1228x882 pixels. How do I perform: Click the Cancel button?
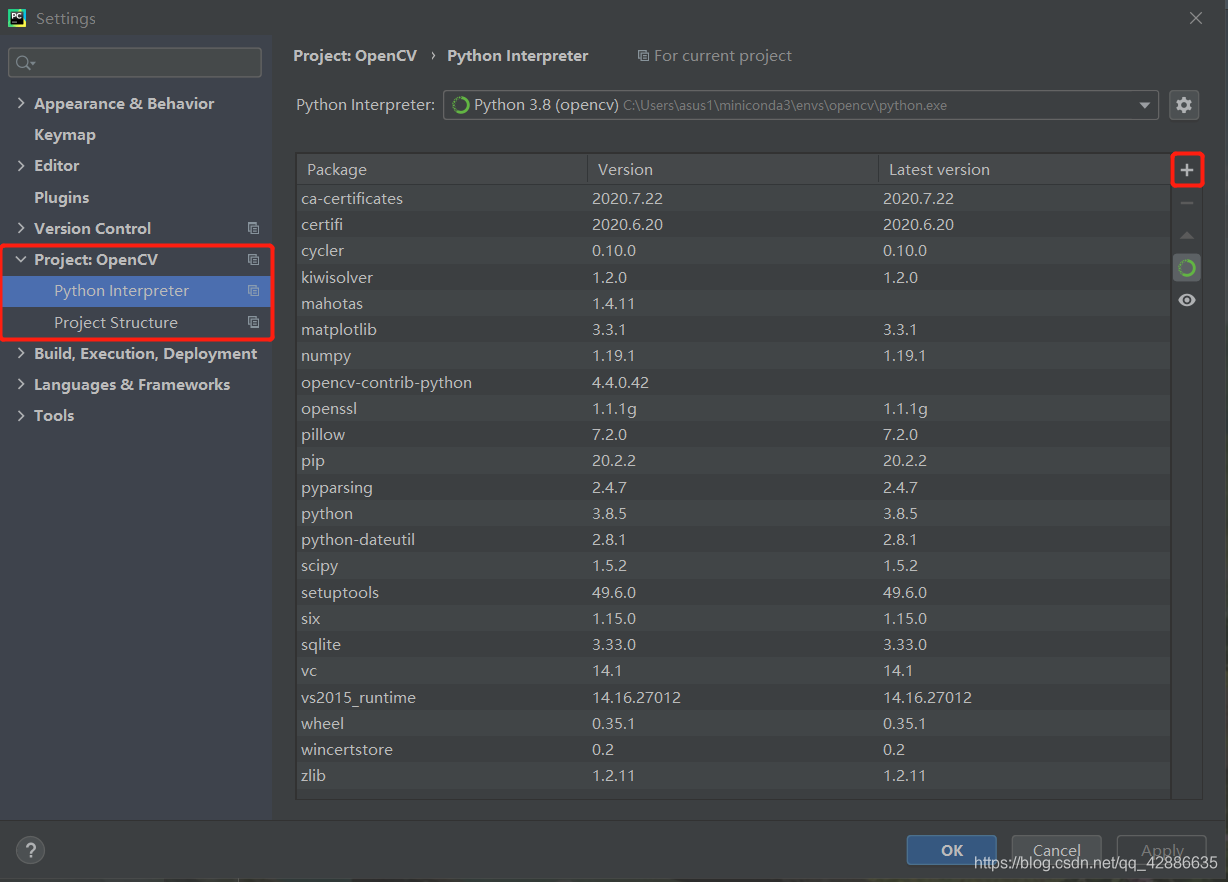pos(1057,850)
